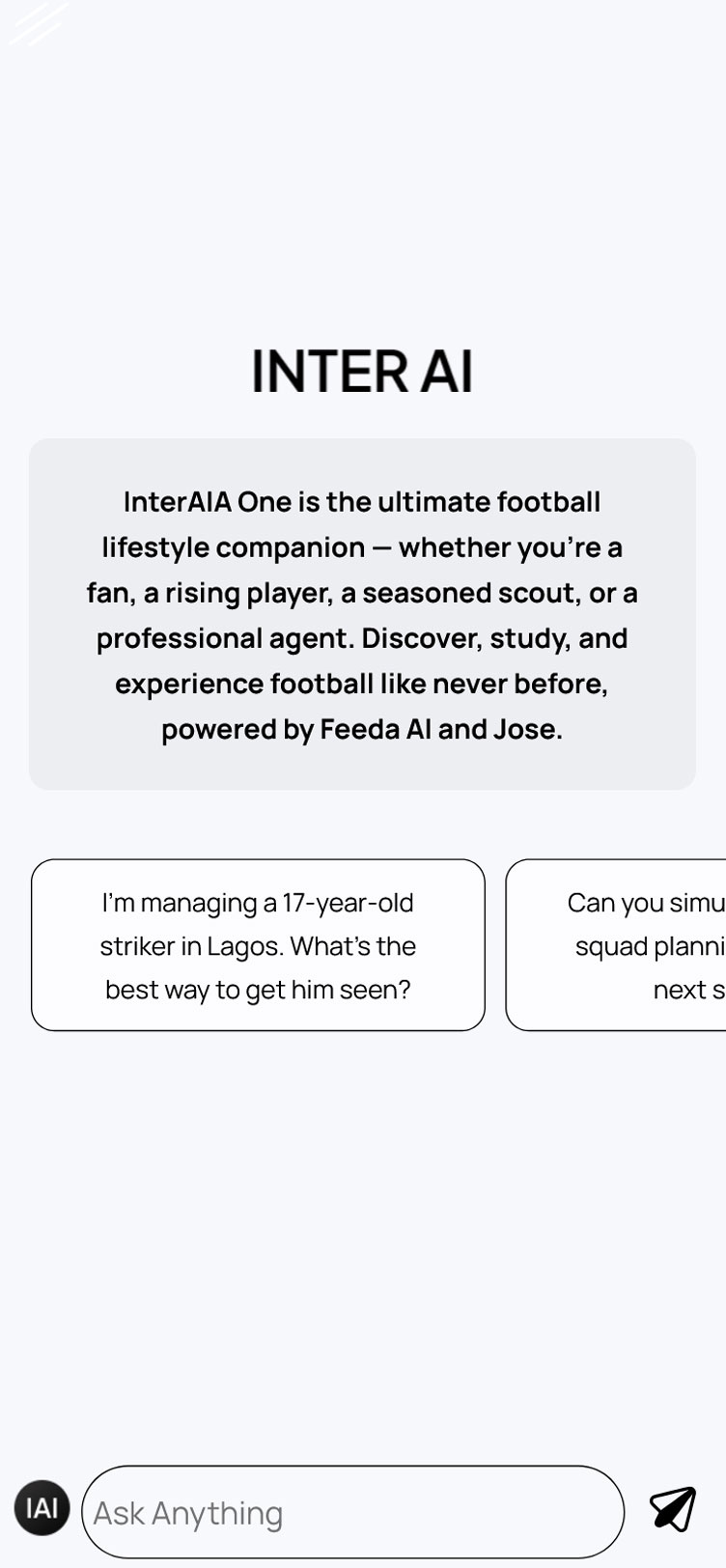Click the 'powered by Feeda AI and Jose' line
This screenshot has height=1568, width=726.
click(362, 729)
